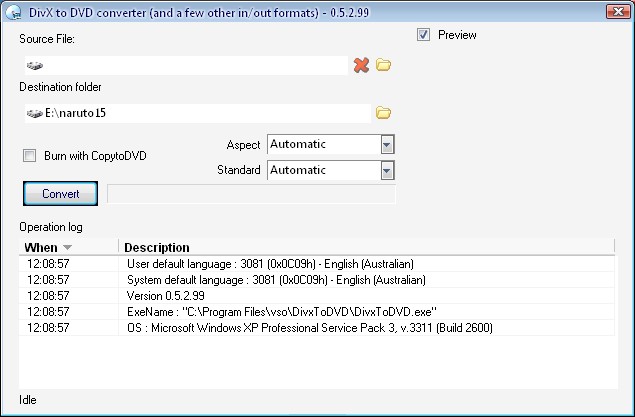Click the conversion progress bar

click(x=251, y=194)
